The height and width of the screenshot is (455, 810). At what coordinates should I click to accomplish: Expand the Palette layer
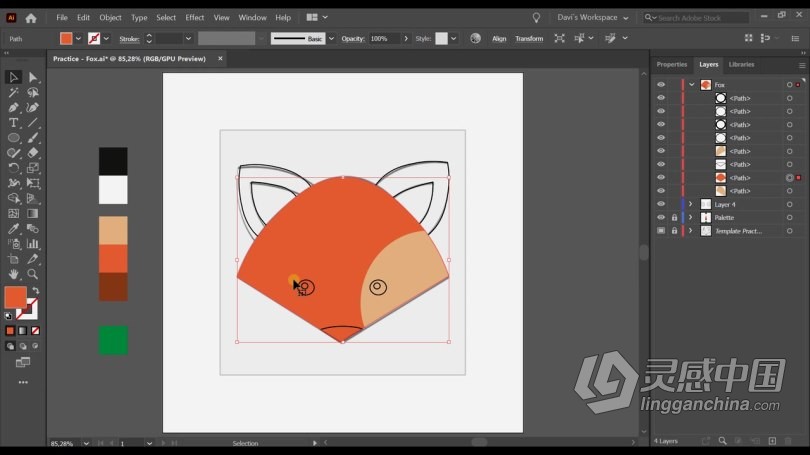(x=690, y=218)
